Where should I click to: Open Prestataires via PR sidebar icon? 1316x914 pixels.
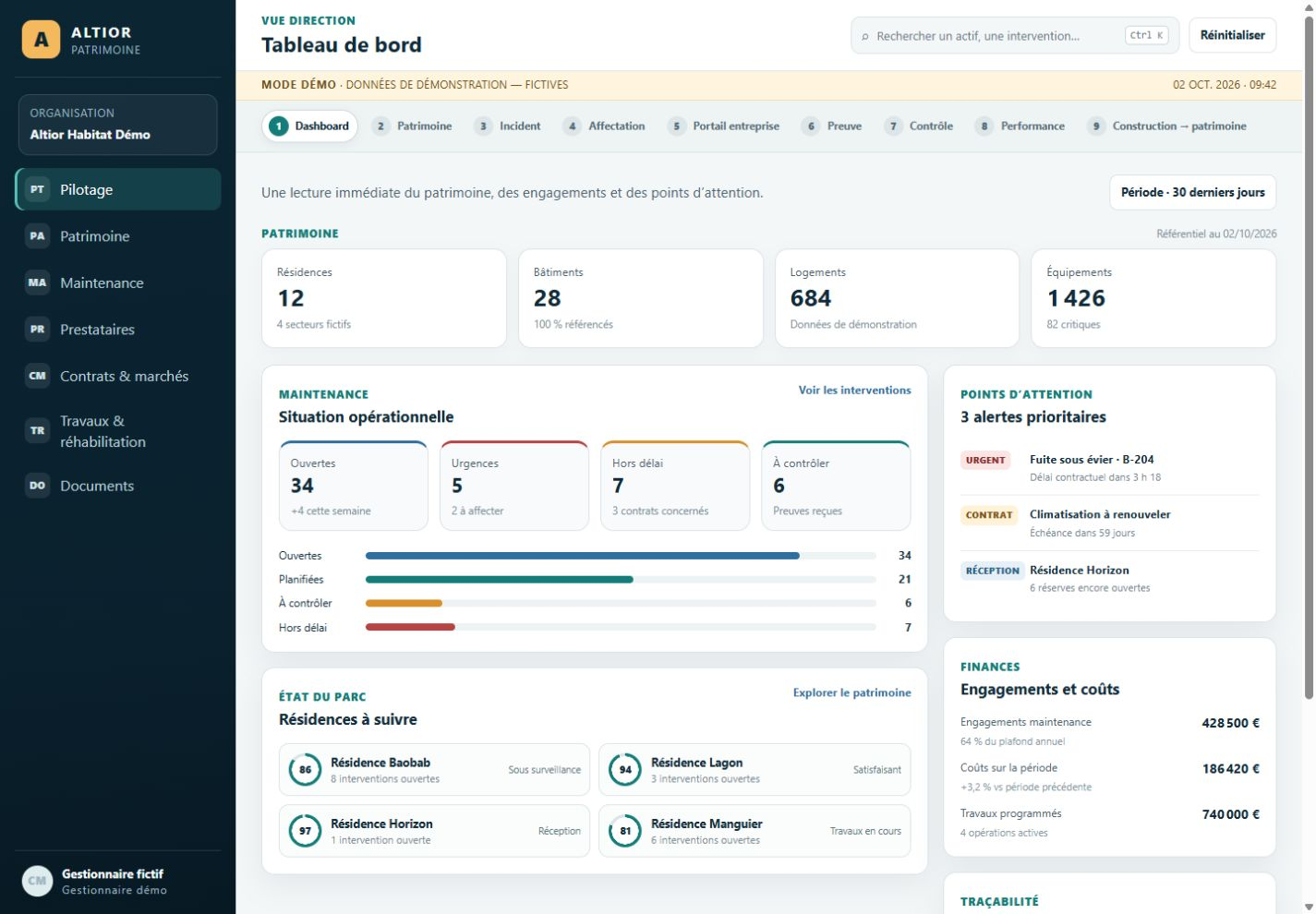pyautogui.click(x=37, y=330)
